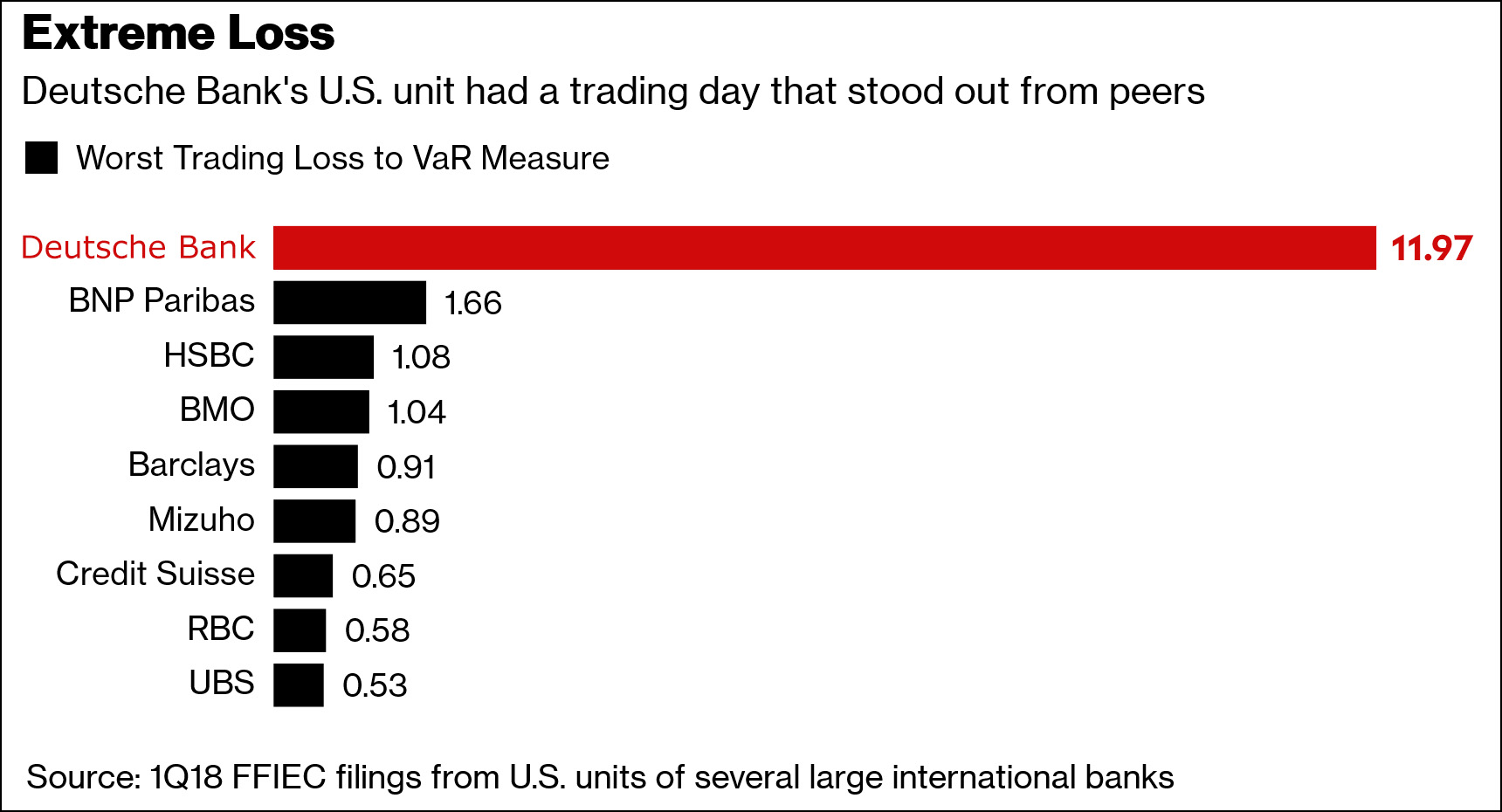The image size is (1502, 812).
Task: Click the 0.53 value beside UBS
Action: coord(375,685)
